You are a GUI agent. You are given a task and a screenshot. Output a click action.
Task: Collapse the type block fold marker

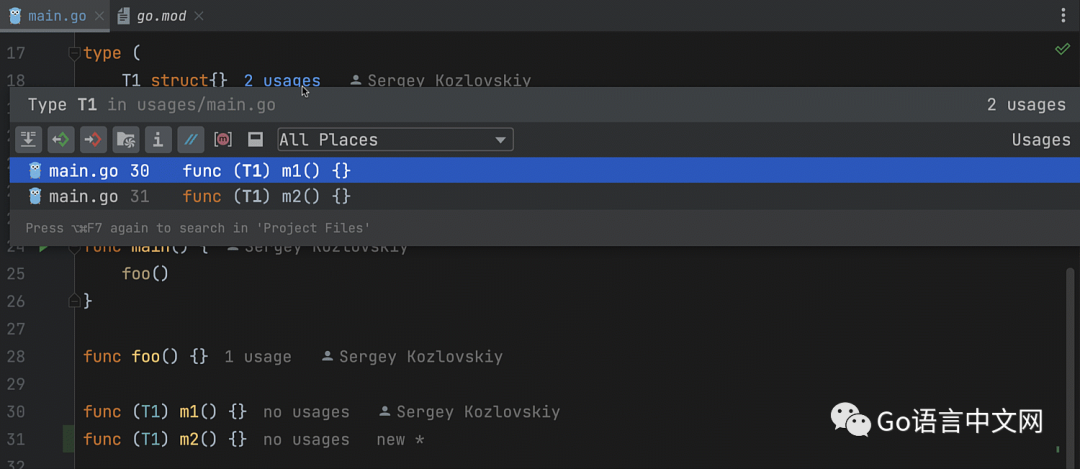point(73,53)
